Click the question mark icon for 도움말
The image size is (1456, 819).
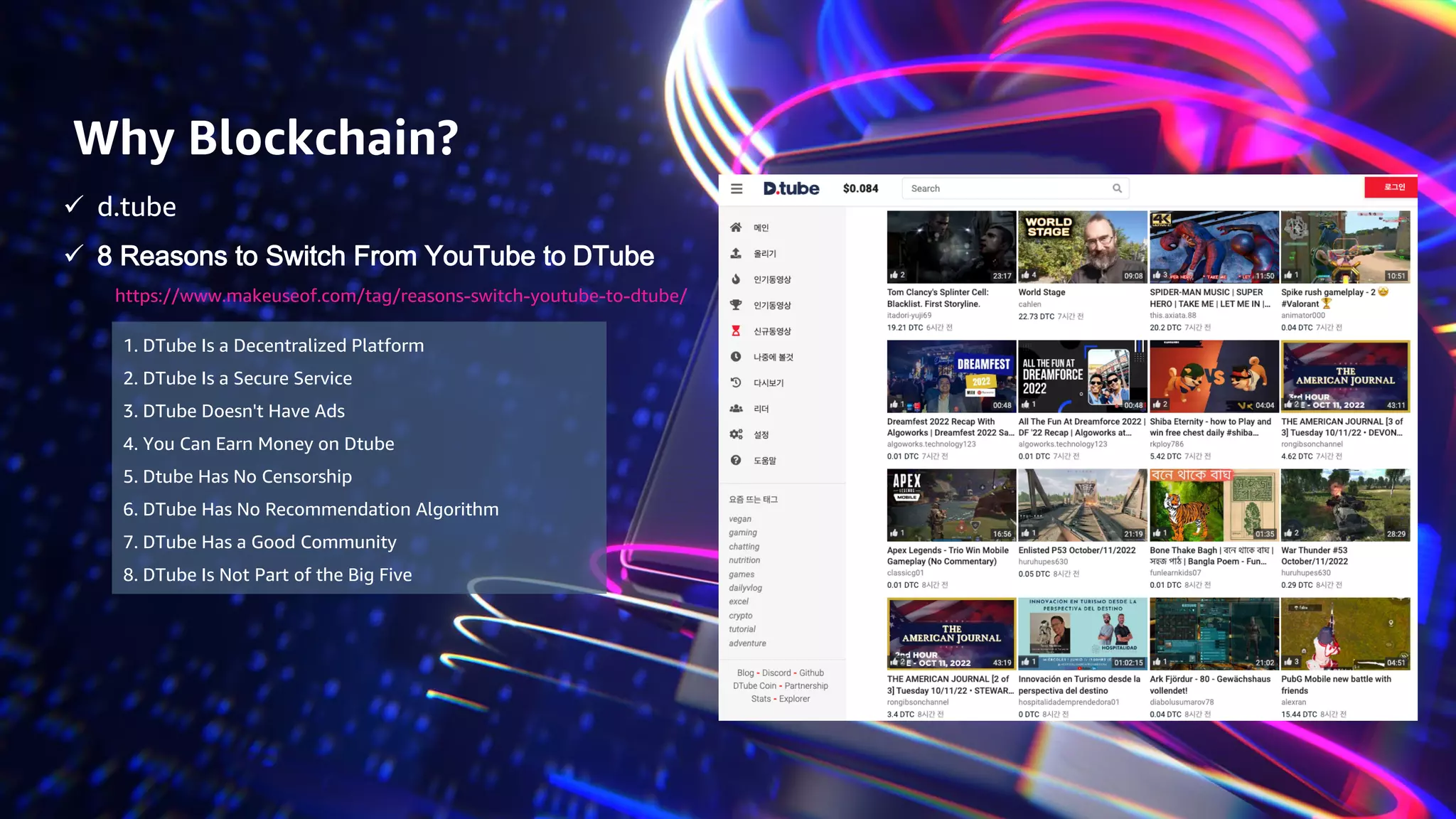736,460
